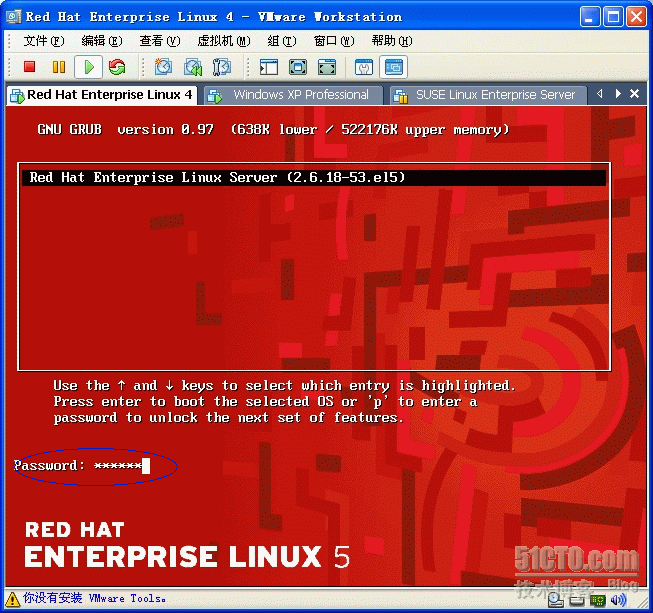The width and height of the screenshot is (653, 613).
Task: Close the VMware Workstation window
Action: 636,17
